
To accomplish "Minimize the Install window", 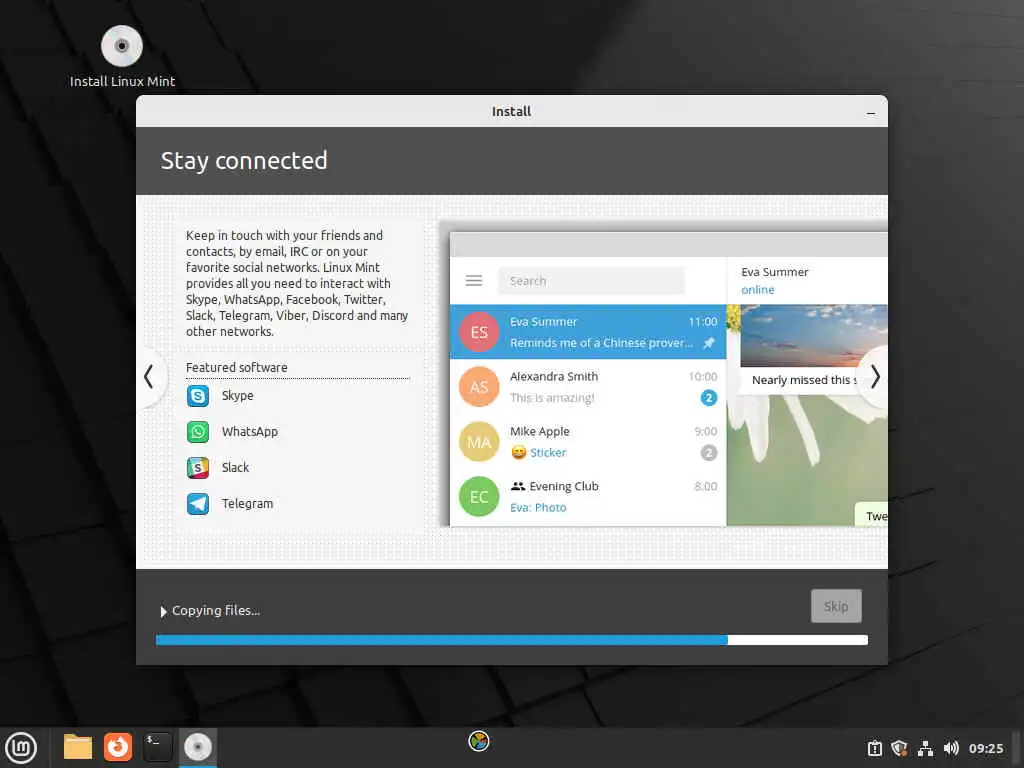I will pos(871,112).
